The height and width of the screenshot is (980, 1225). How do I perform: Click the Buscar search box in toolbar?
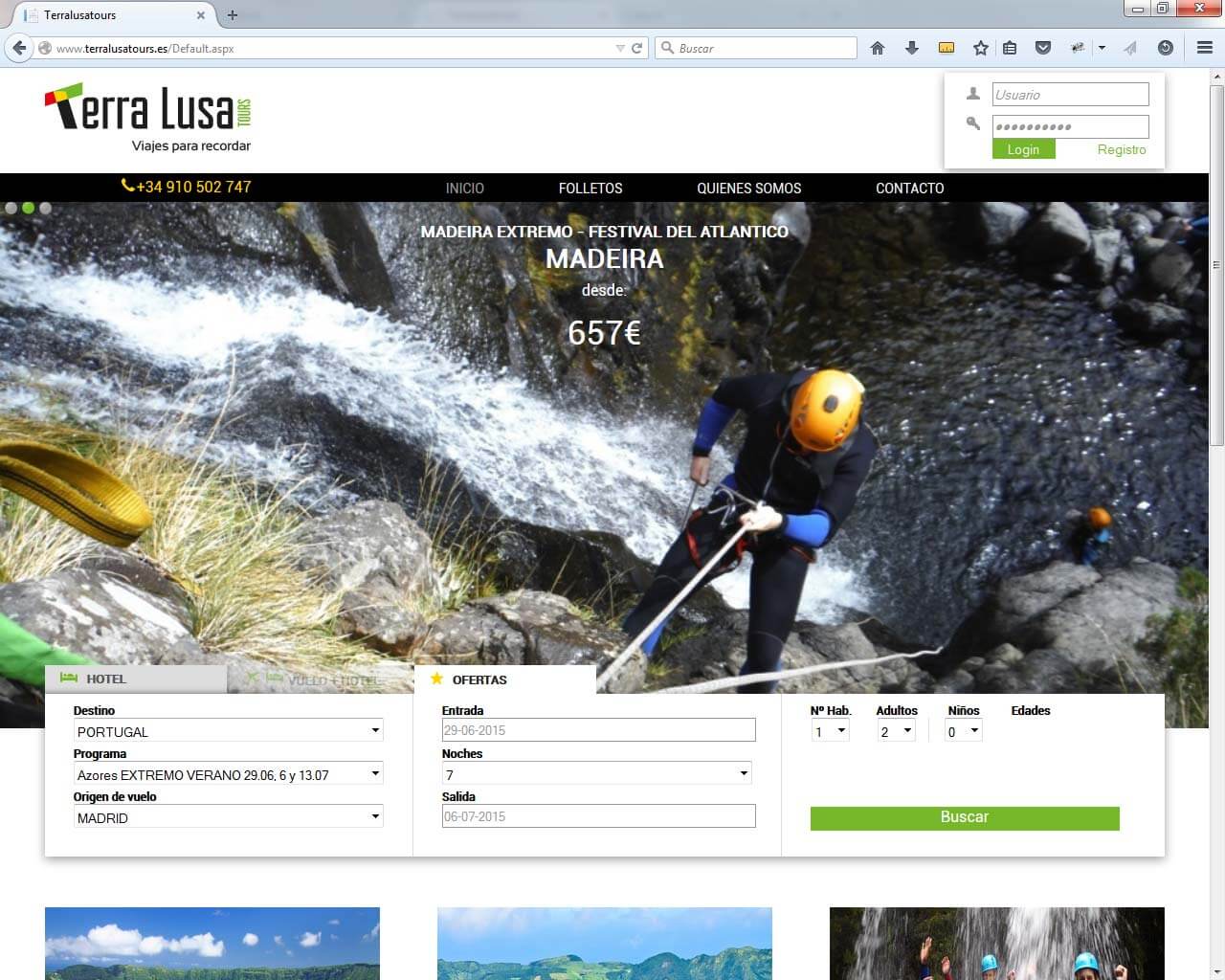click(756, 48)
